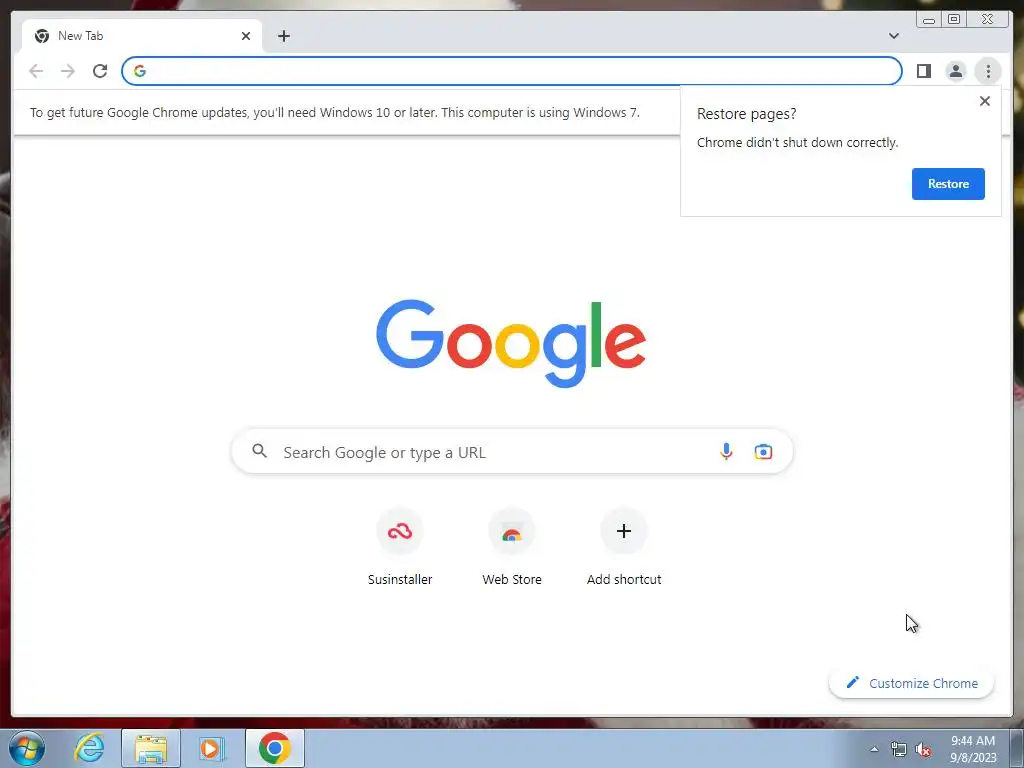Click the browser back arrow
This screenshot has height=768, width=1024.
coord(36,71)
